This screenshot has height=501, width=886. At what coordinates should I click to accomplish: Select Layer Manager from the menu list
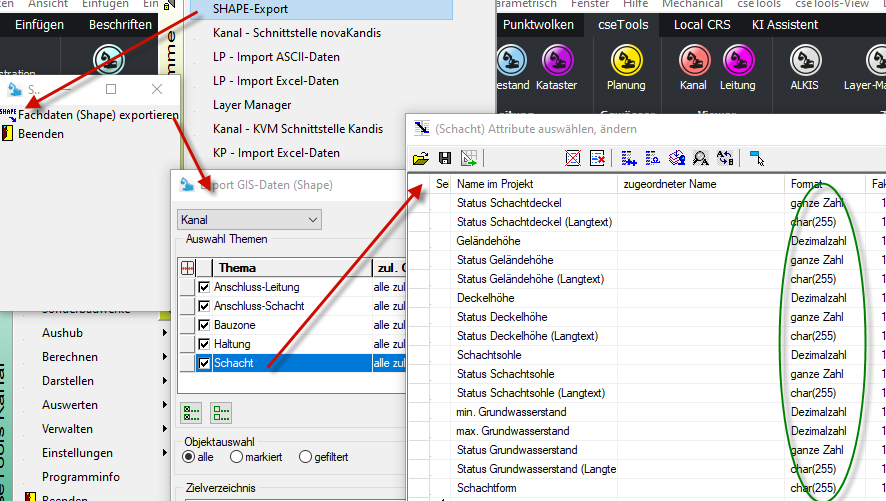pos(252,105)
